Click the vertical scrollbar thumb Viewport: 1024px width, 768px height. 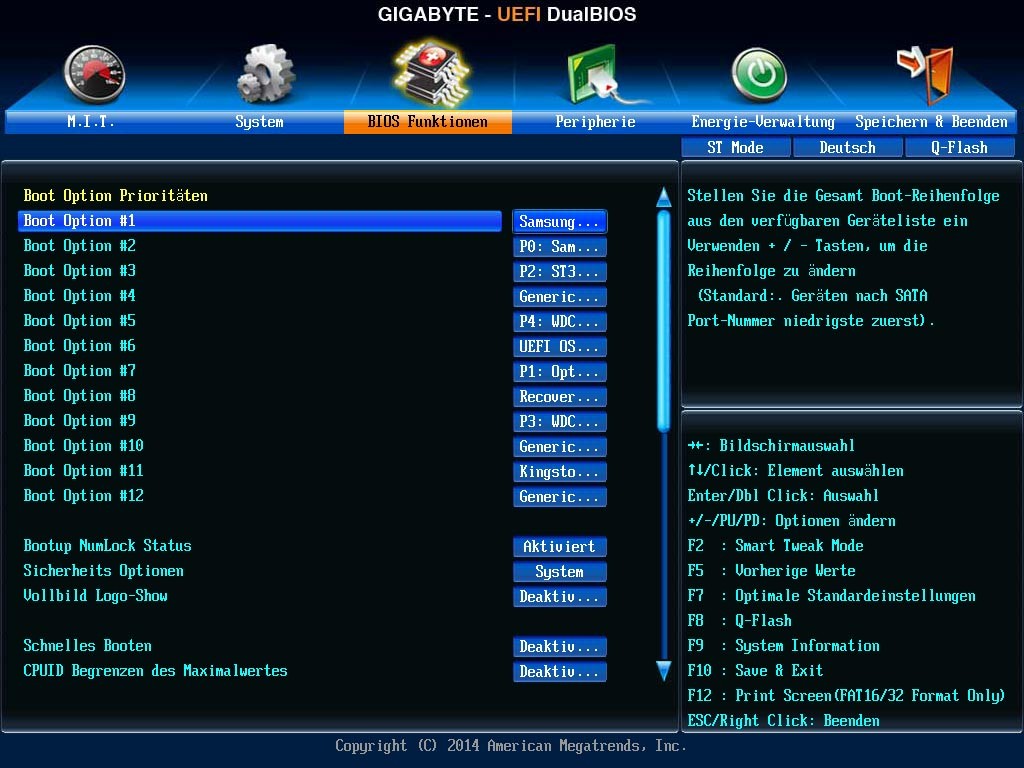point(664,321)
